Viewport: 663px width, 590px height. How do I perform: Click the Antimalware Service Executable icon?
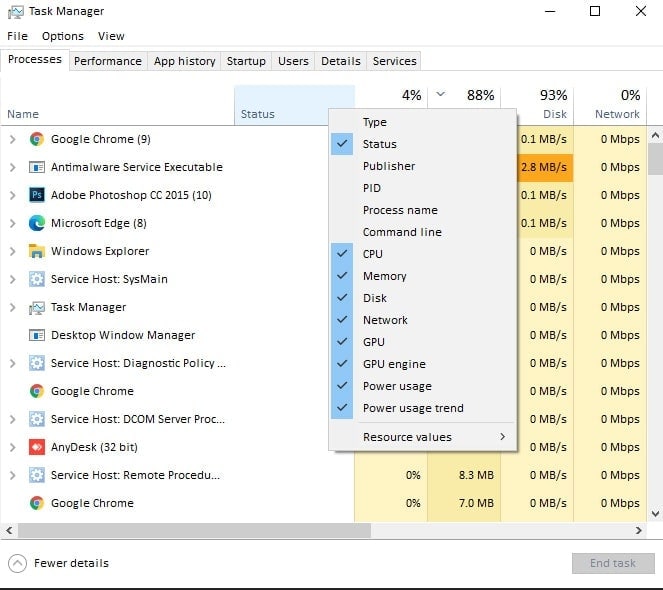click(x=37, y=167)
